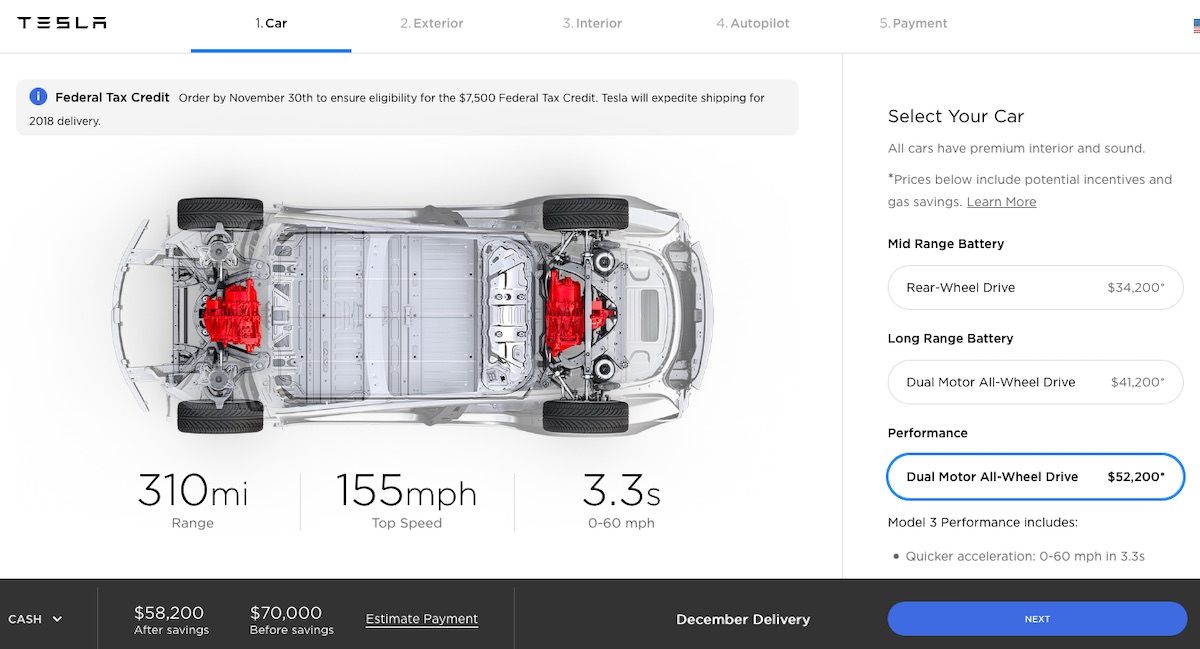The image size is (1200, 649).
Task: Select Long Range Dual Motor All-Wheel Drive
Action: pyautogui.click(x=1035, y=382)
